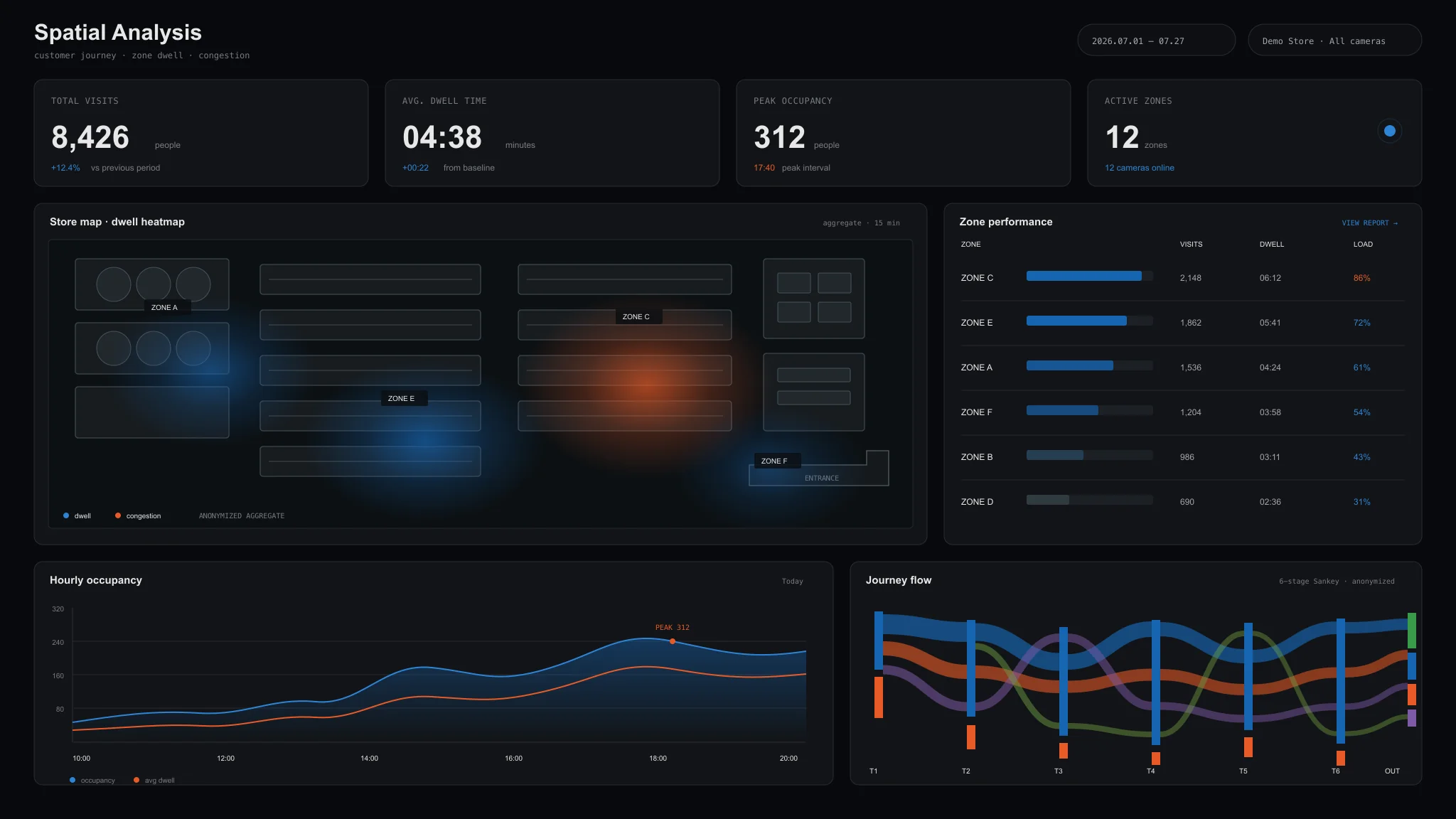This screenshot has width=1456, height=819.
Task: Click the ZONE C load bar
Action: pyautogui.click(x=1089, y=276)
